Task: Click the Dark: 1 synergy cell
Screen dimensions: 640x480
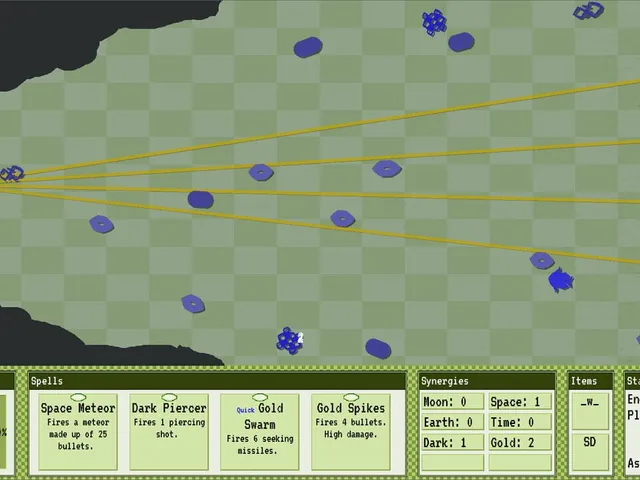Action: (452, 442)
